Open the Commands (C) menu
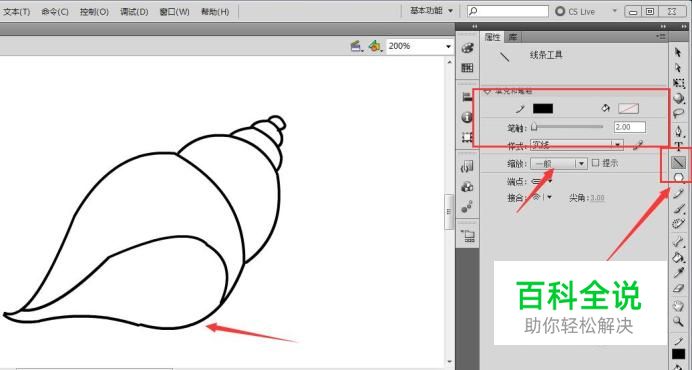The height and width of the screenshot is (370, 692). pos(55,11)
